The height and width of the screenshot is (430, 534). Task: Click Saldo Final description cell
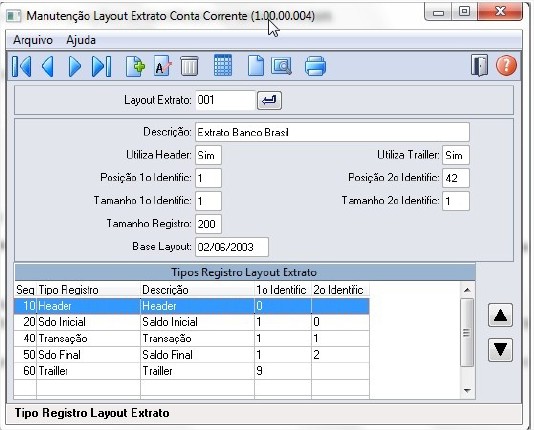click(197, 355)
